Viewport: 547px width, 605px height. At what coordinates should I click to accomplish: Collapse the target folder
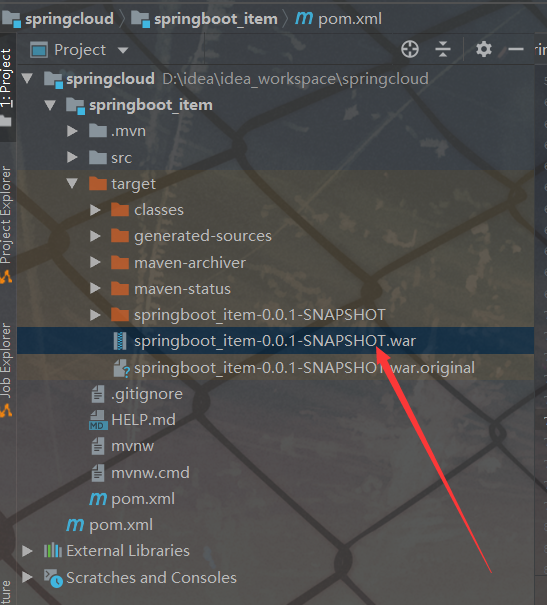(72, 183)
